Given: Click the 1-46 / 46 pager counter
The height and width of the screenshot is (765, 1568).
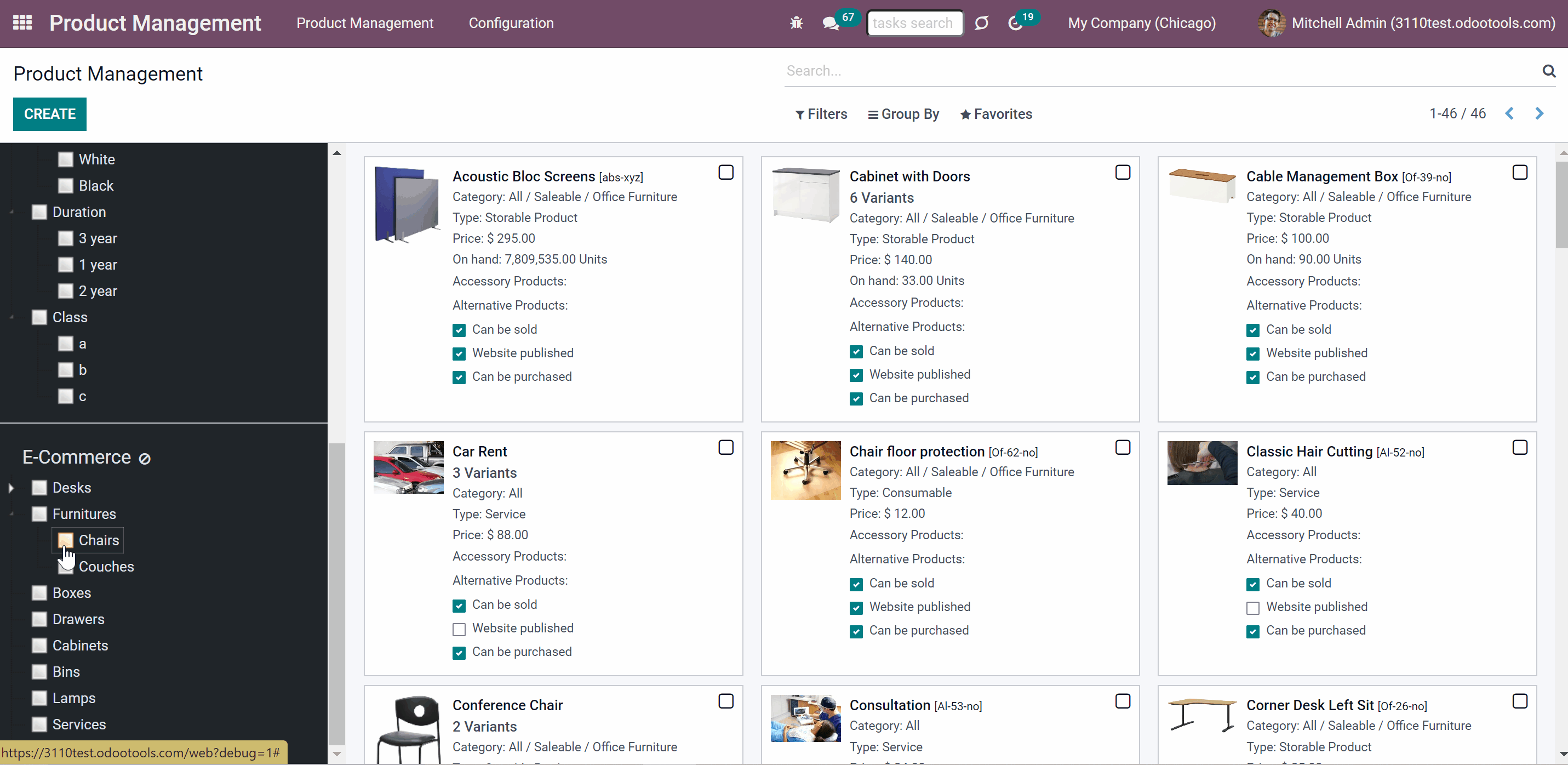Looking at the screenshot, I should pos(1458,113).
